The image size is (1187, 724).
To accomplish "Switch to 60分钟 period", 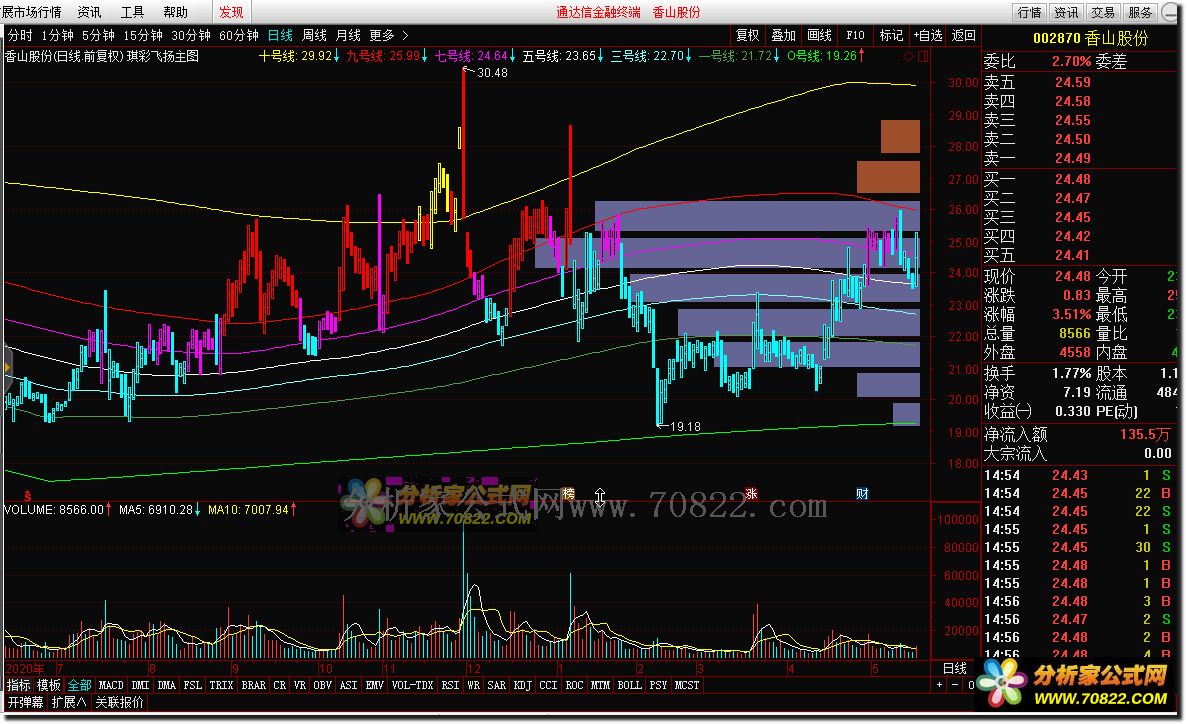I will tap(238, 36).
